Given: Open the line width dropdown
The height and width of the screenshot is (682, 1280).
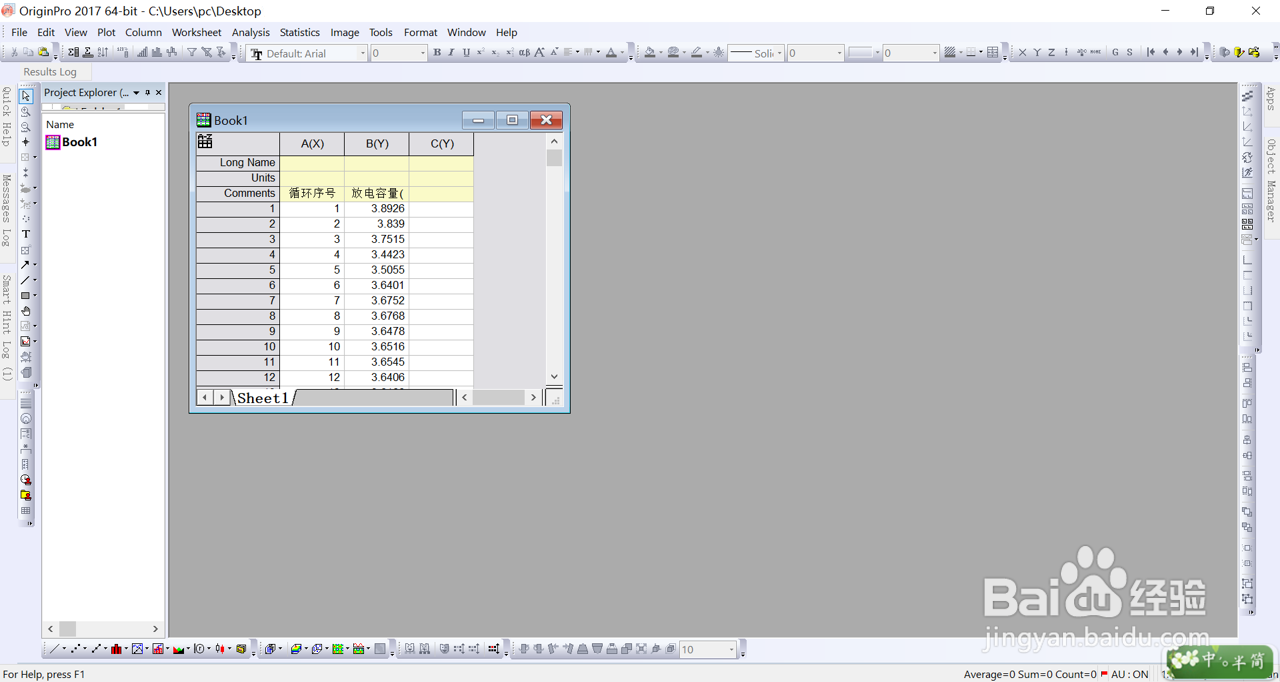Looking at the screenshot, I should (x=839, y=53).
